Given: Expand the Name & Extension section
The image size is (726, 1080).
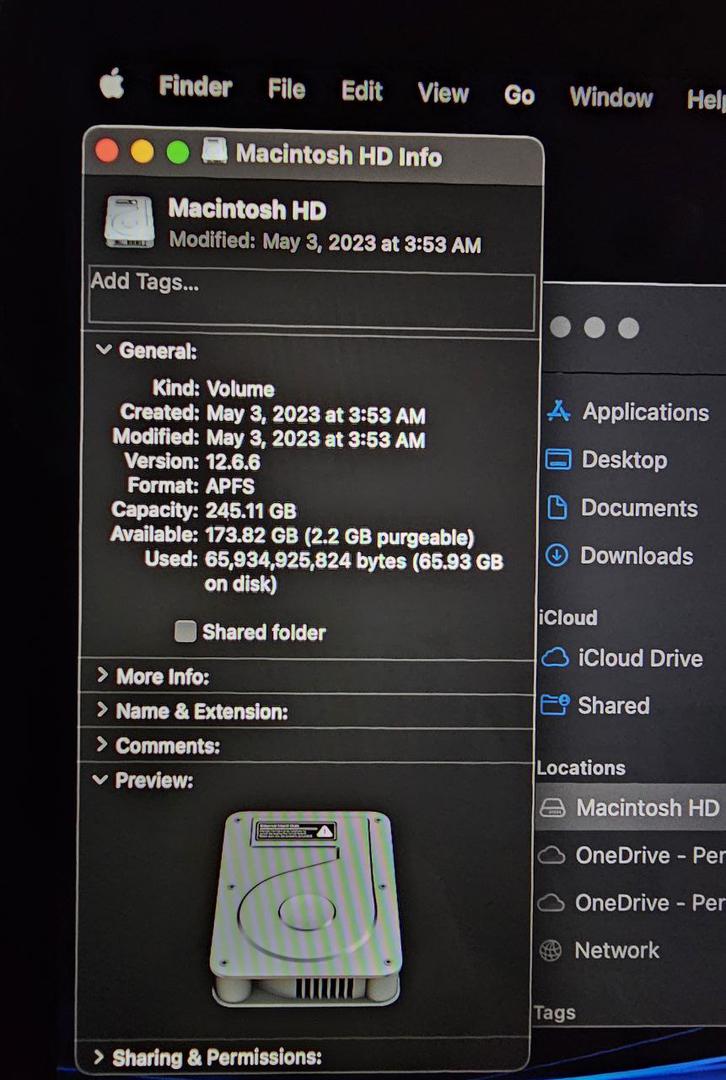Looking at the screenshot, I should tap(102, 709).
